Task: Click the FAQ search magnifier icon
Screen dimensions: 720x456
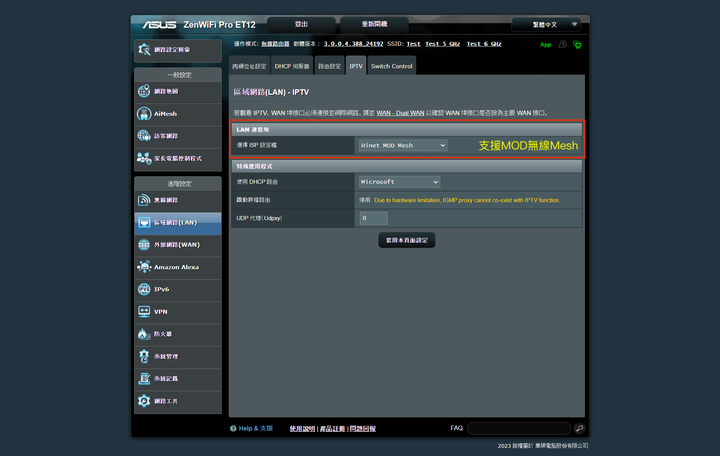Action: coord(579,428)
